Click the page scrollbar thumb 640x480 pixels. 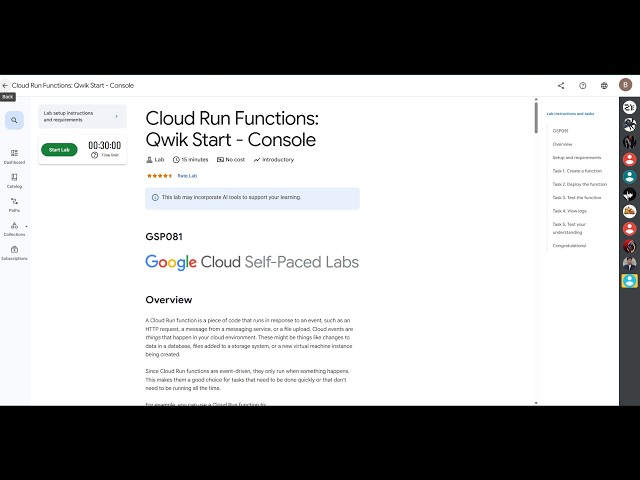pyautogui.click(x=536, y=118)
